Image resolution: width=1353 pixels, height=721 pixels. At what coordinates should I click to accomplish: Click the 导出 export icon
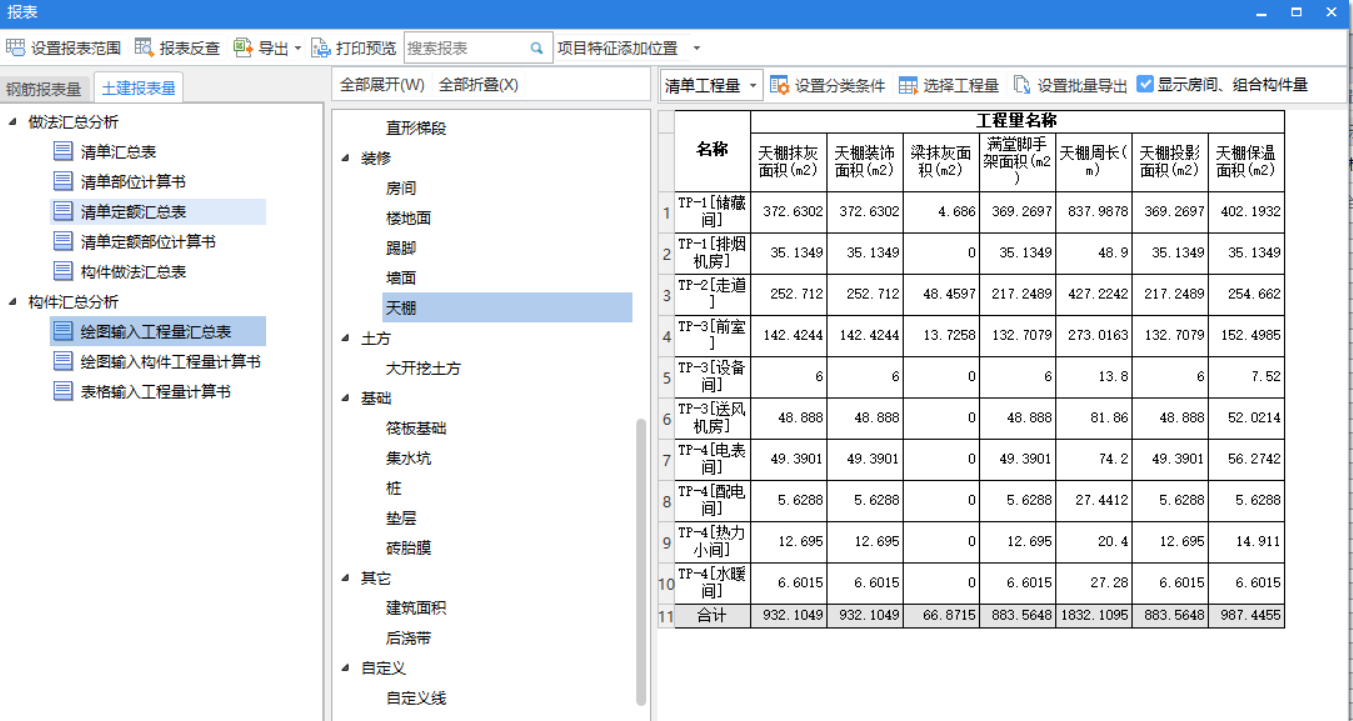coord(243,47)
